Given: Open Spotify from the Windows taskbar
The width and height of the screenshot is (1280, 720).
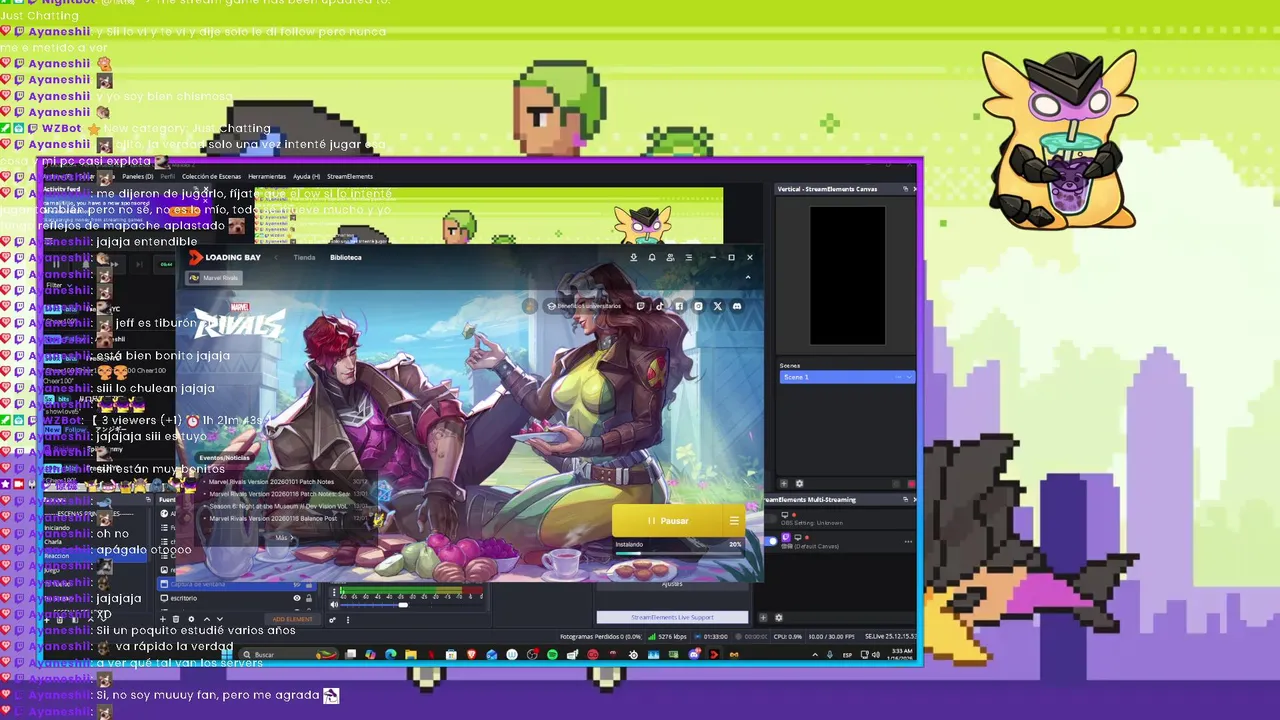Looking at the screenshot, I should [x=552, y=654].
